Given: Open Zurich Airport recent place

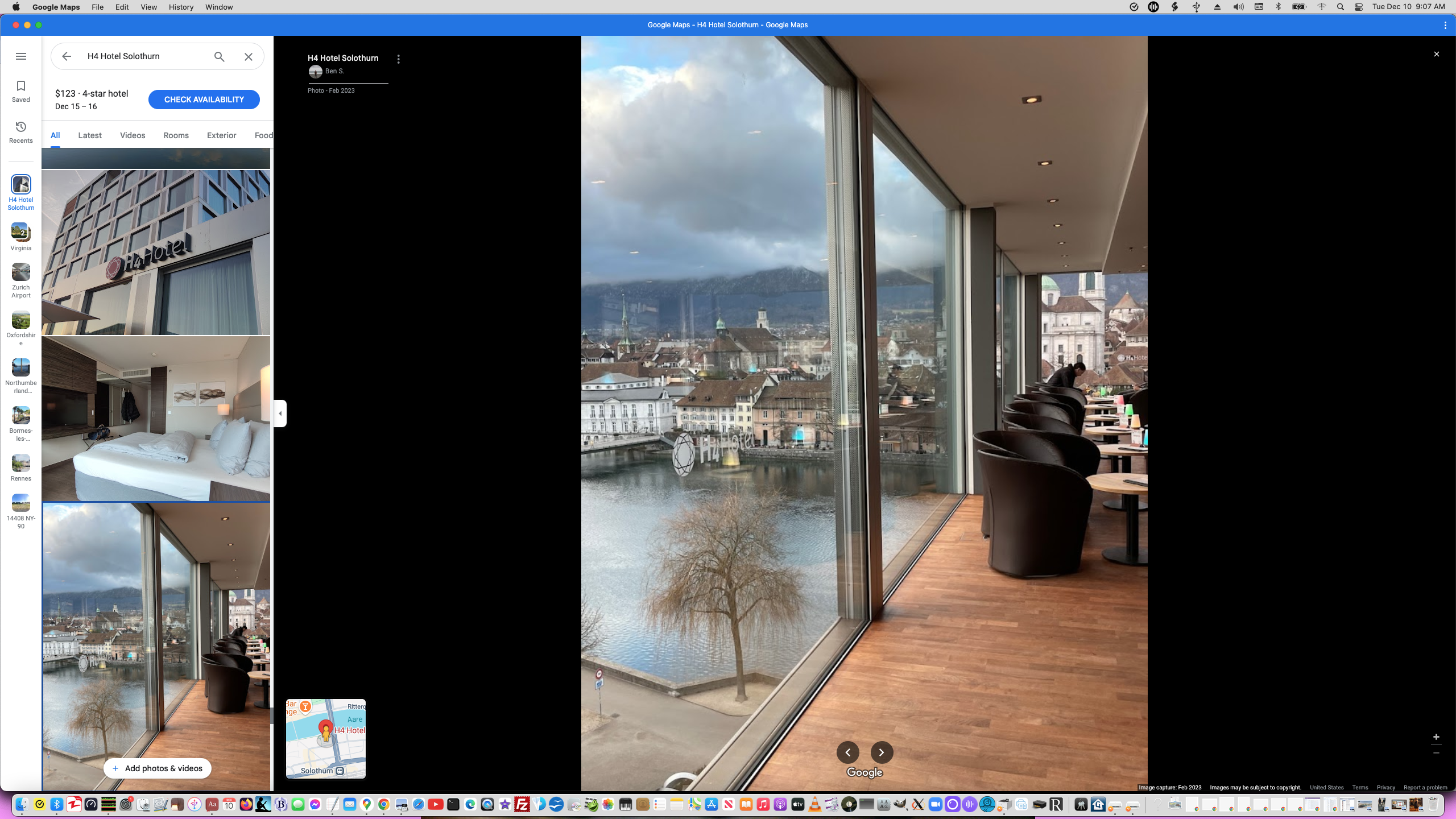Looking at the screenshot, I should click(x=21, y=272).
